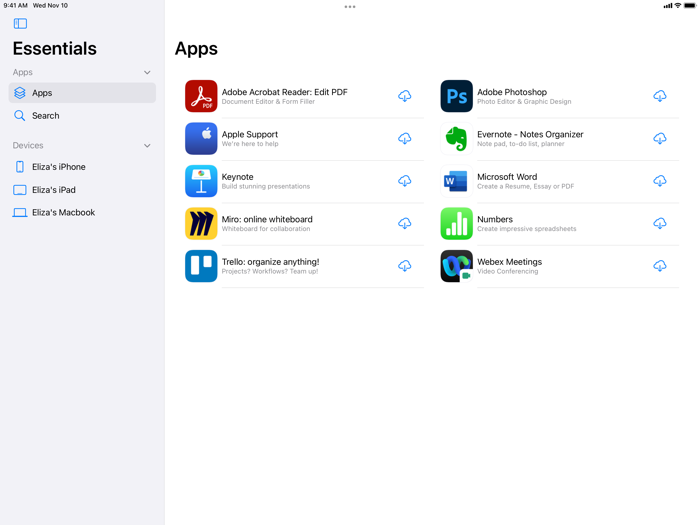This screenshot has height=525, width=700.
Task: Open the Miro whiteboard app icon
Action: pyautogui.click(x=201, y=223)
